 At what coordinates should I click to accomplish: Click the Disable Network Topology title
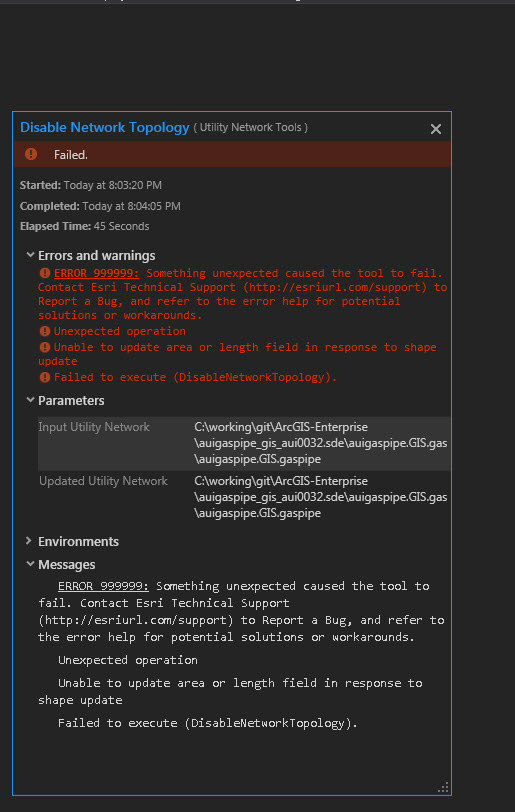pos(105,127)
